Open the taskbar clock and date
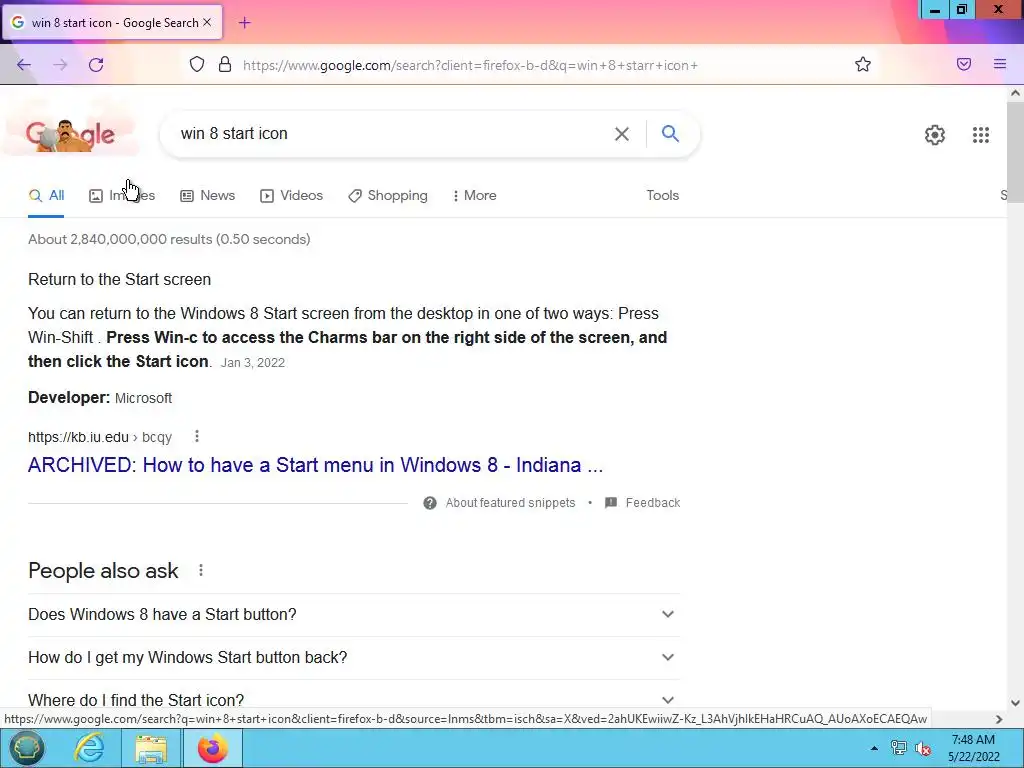 tap(974, 748)
